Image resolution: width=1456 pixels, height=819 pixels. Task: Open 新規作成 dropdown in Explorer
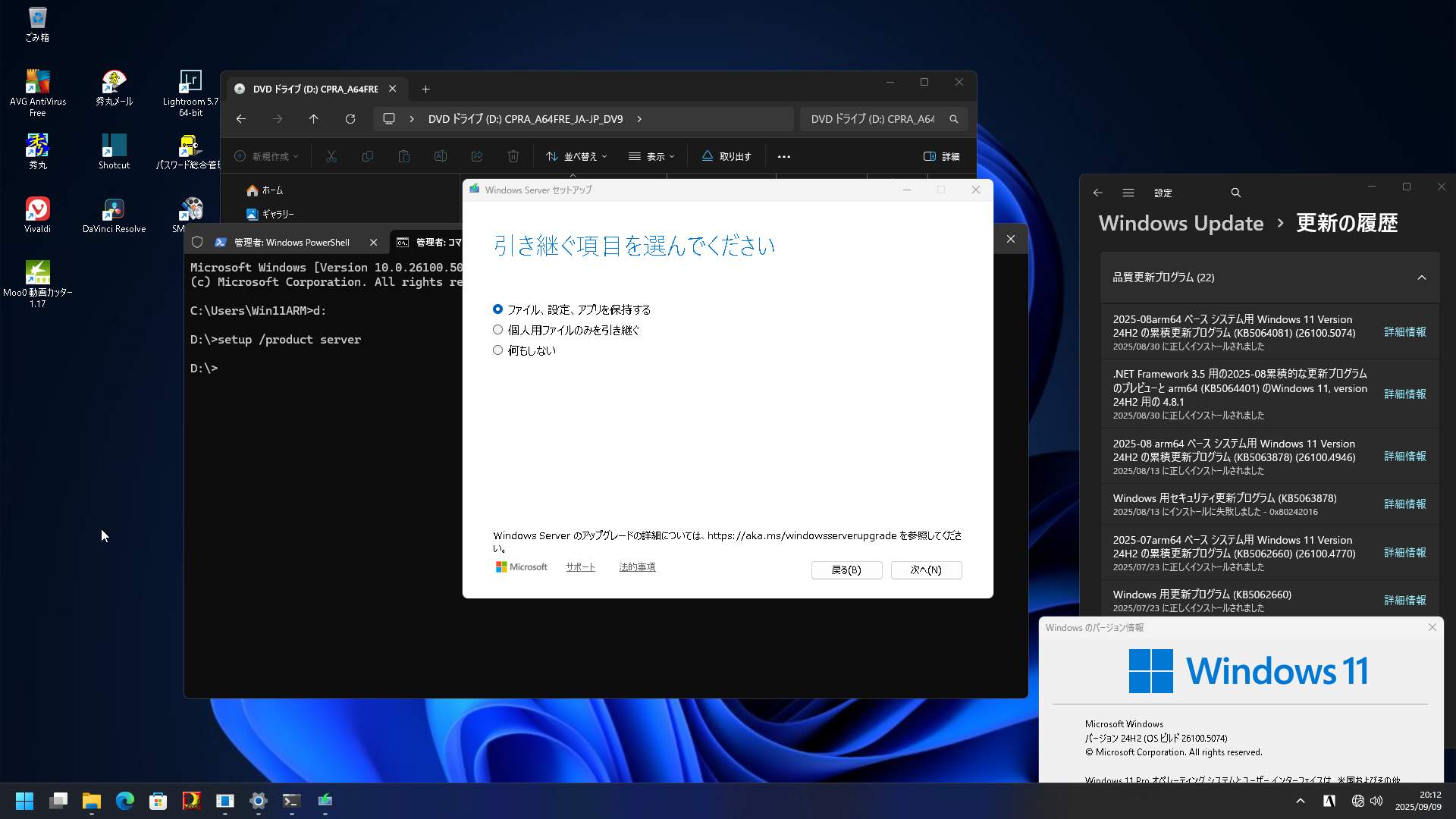pyautogui.click(x=266, y=156)
